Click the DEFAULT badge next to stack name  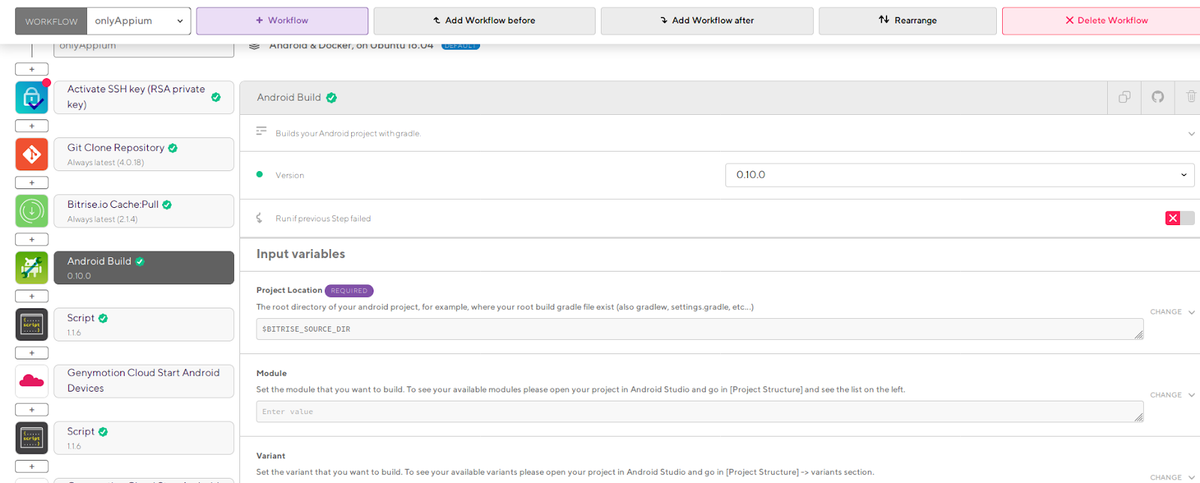coord(461,46)
